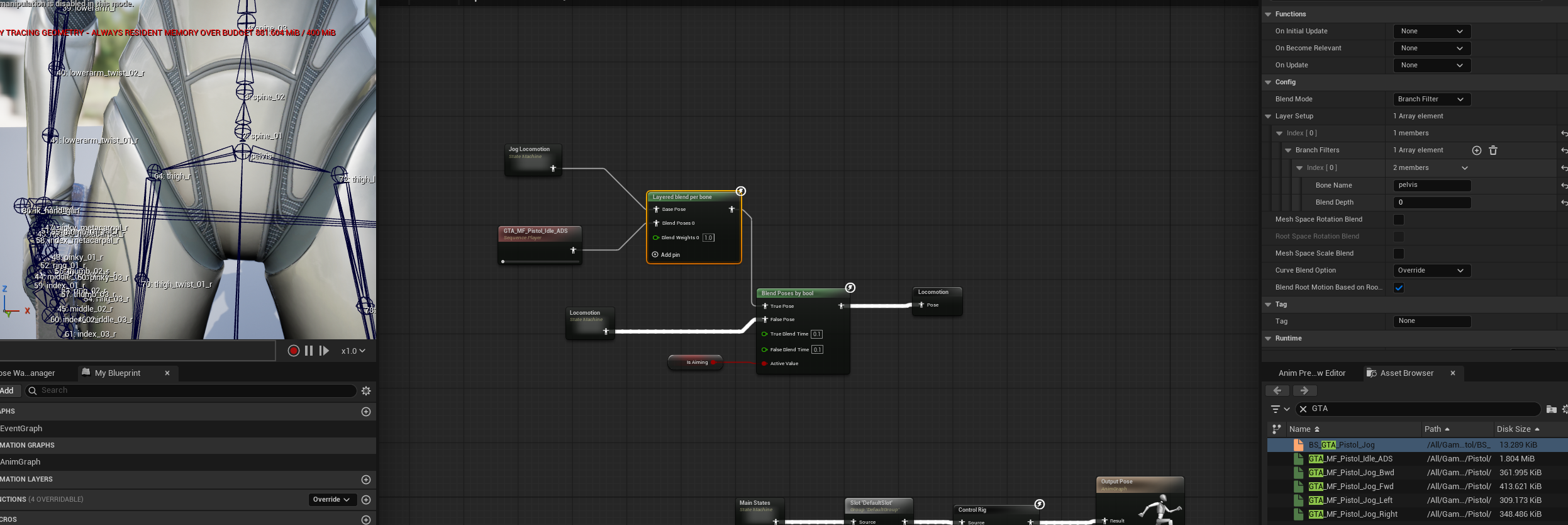Select the GTA_MF_Pistol_Jog_Fwd asset
This screenshot has height=525, width=1568.
click(1350, 487)
